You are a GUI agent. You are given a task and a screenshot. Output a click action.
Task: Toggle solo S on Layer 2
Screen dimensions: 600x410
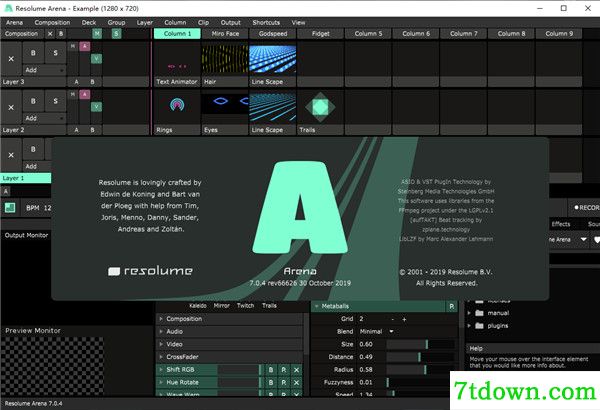[x=55, y=101]
